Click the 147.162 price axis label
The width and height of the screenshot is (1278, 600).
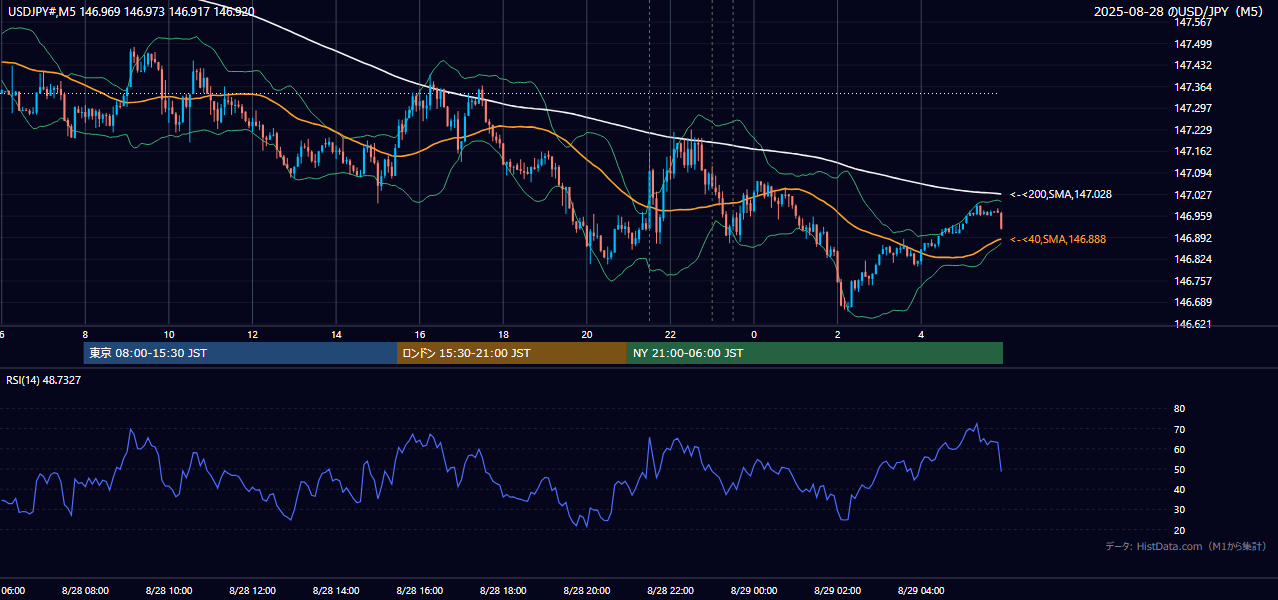pyautogui.click(x=1193, y=151)
